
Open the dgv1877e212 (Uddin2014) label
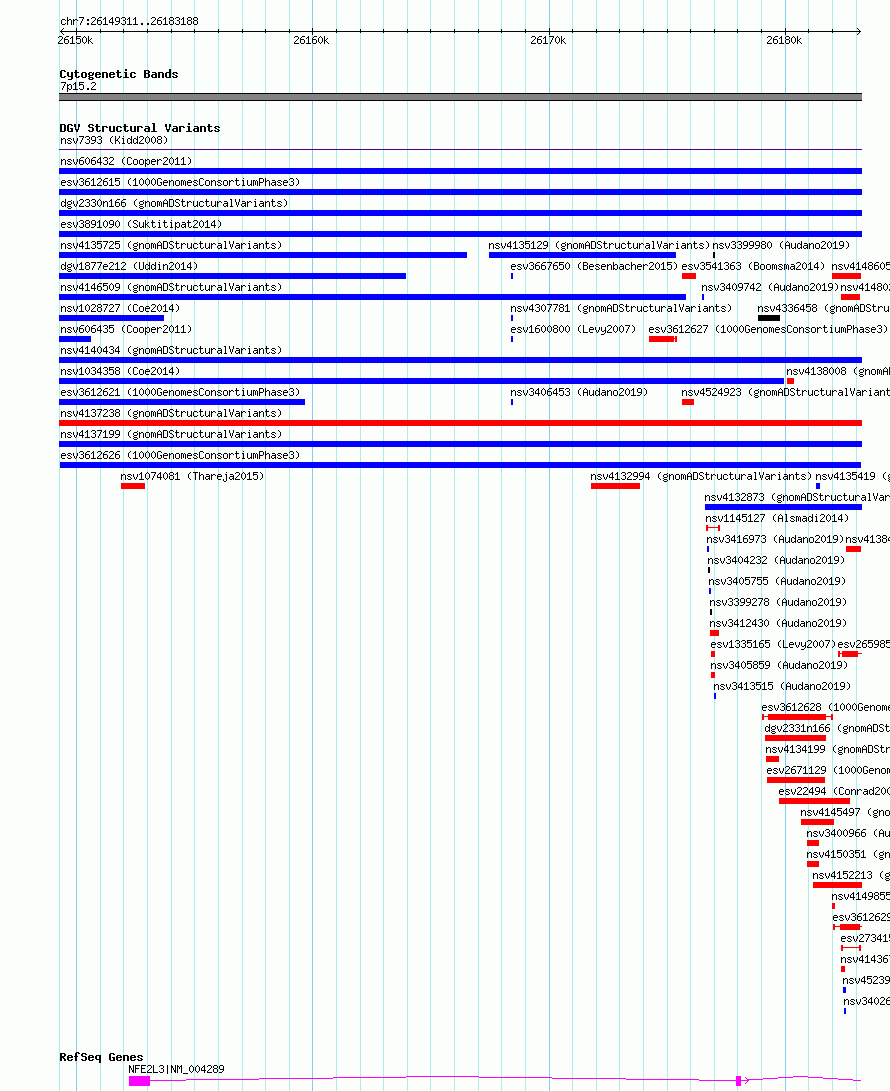click(129, 266)
